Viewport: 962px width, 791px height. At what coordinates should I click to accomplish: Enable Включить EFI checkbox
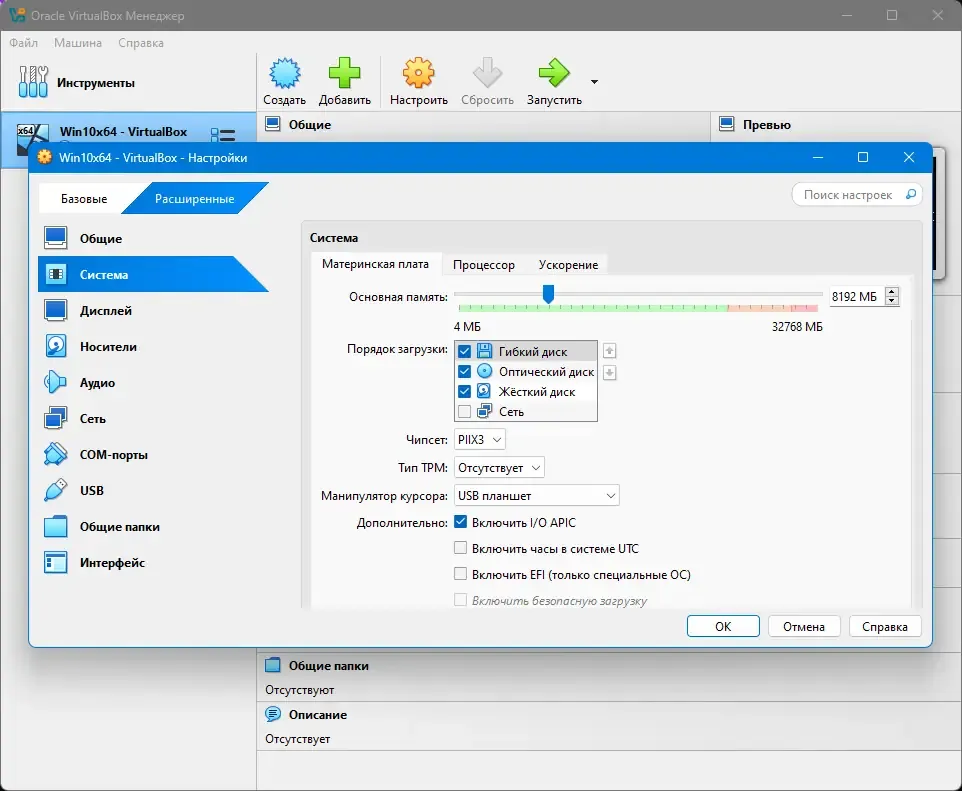[x=460, y=574]
